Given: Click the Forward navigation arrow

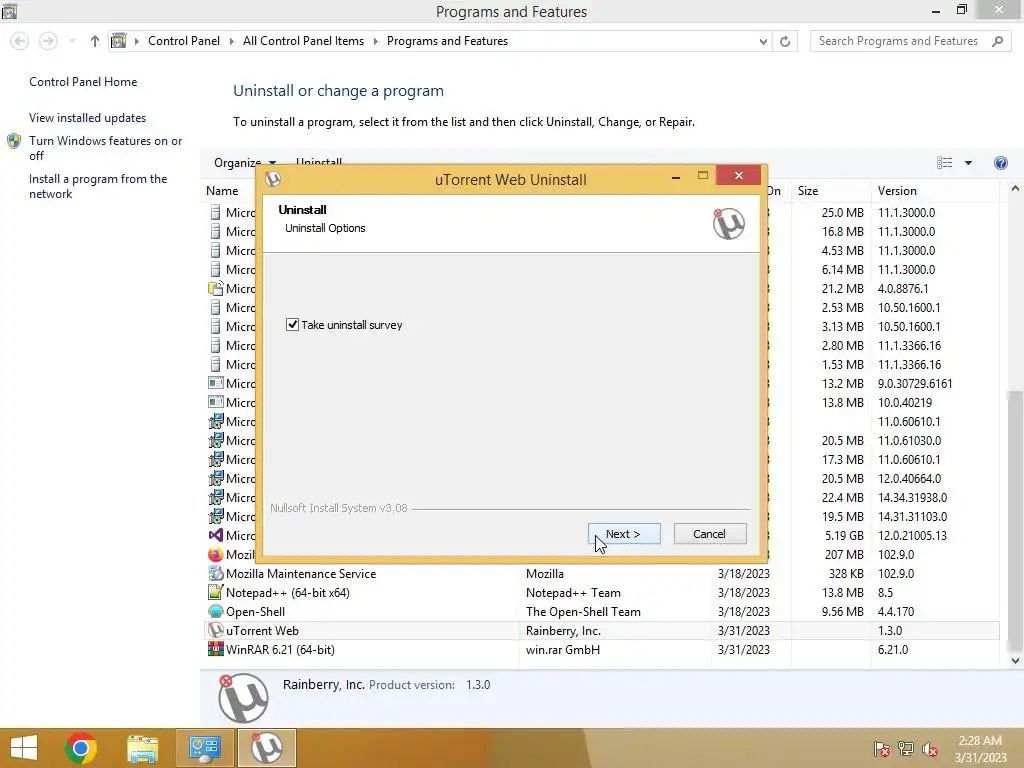Looking at the screenshot, I should 48,41.
